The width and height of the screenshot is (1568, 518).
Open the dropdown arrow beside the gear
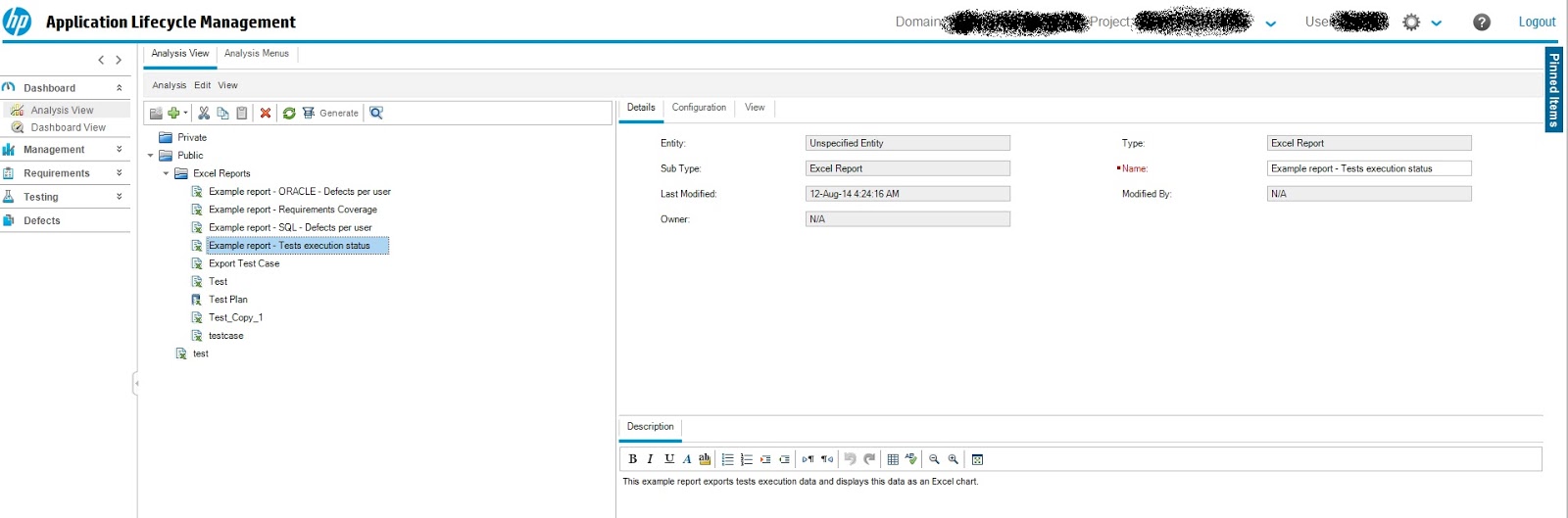1437,24
